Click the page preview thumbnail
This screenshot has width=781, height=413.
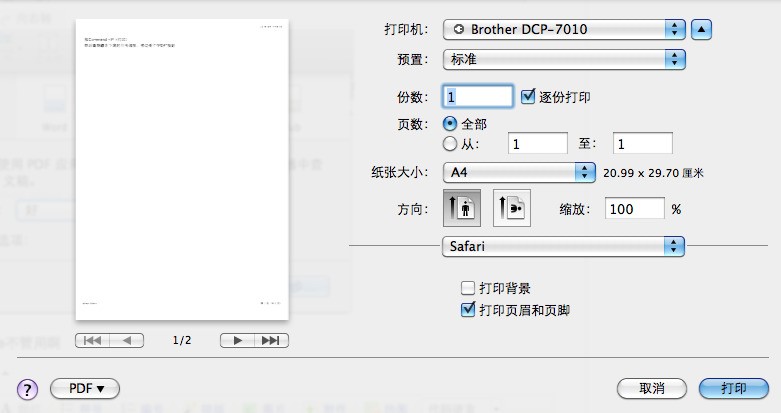[182, 169]
